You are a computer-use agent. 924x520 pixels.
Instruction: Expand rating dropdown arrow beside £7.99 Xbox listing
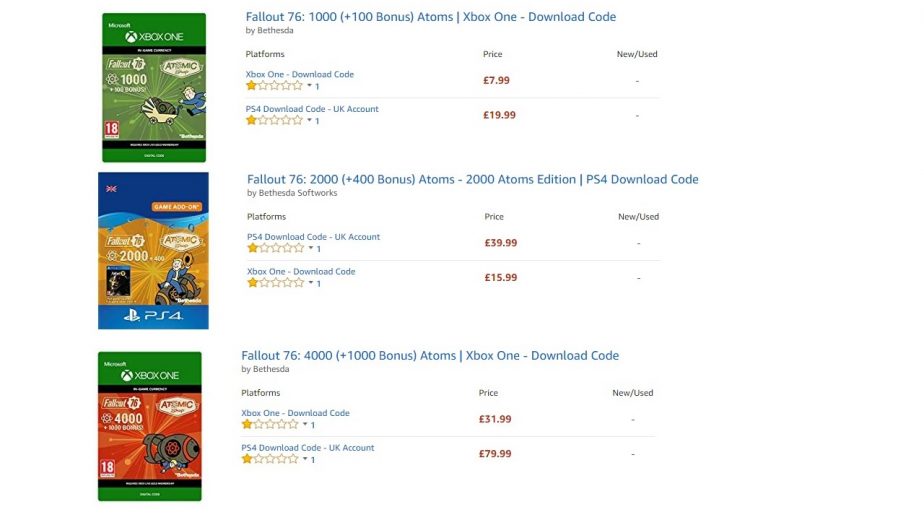point(309,85)
